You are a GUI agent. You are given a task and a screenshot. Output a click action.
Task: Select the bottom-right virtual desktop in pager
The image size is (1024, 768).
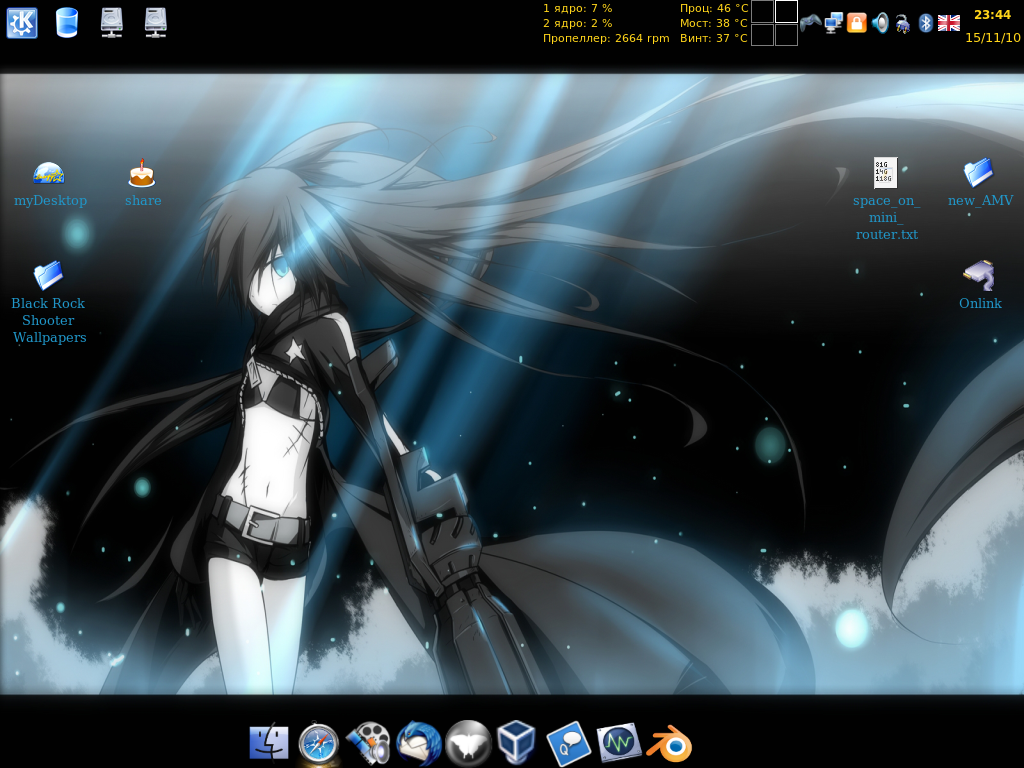click(786, 35)
